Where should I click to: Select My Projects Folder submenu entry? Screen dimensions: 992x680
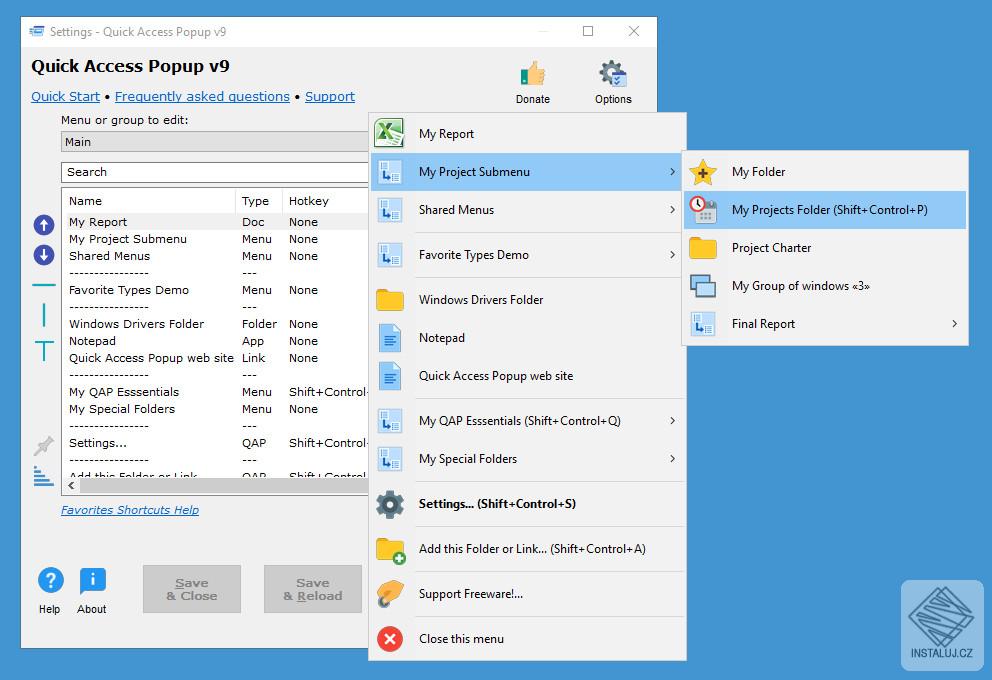click(x=825, y=210)
